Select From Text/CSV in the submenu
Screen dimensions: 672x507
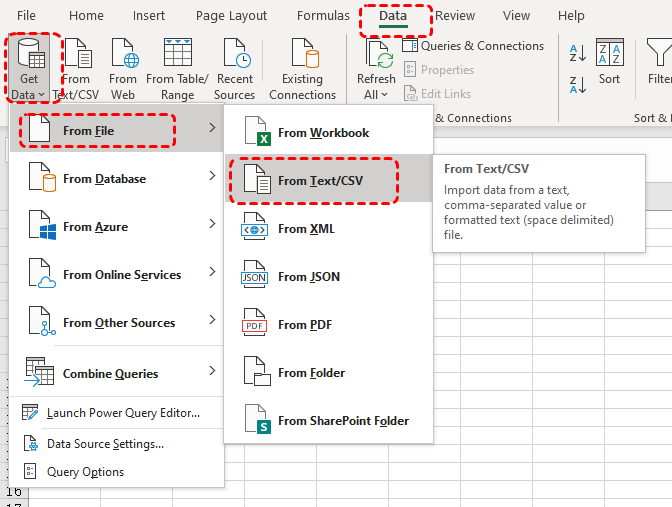click(320, 181)
